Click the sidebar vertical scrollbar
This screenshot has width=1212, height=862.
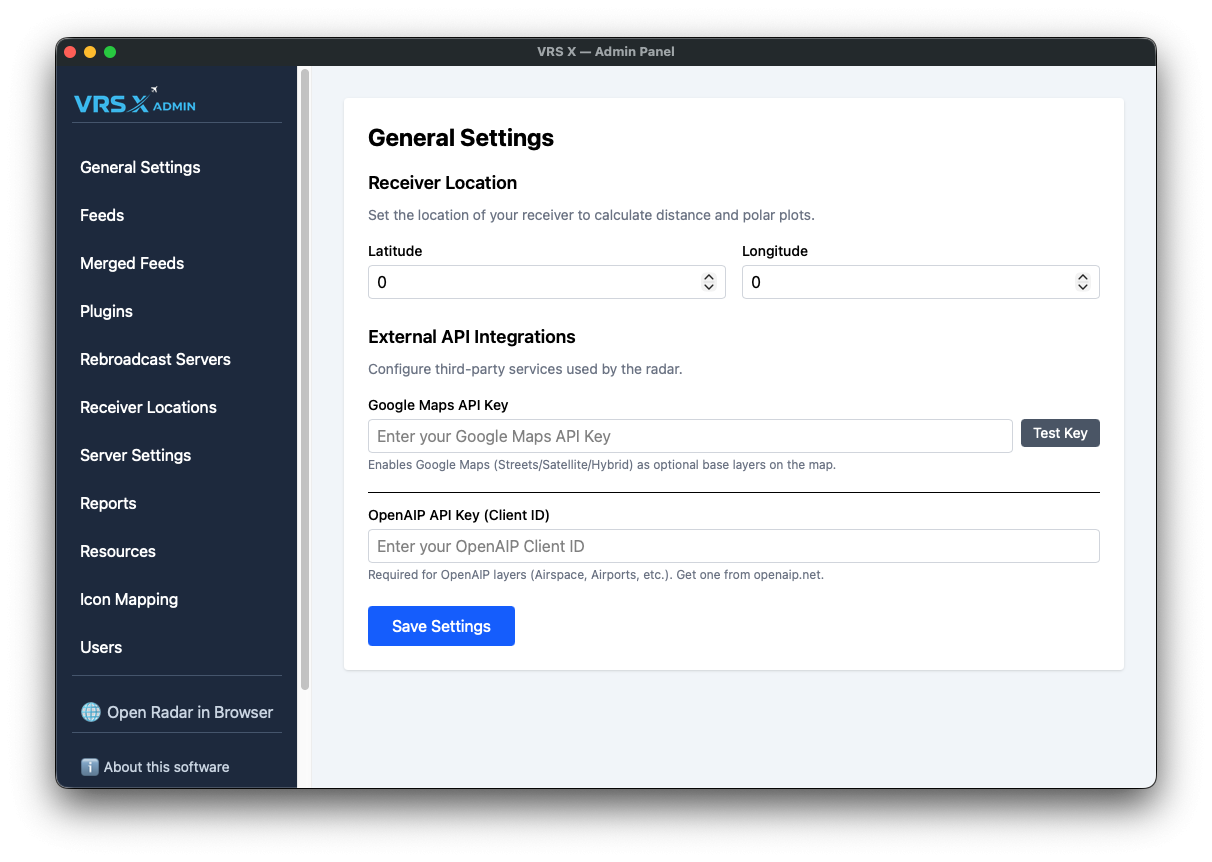pyautogui.click(x=305, y=380)
